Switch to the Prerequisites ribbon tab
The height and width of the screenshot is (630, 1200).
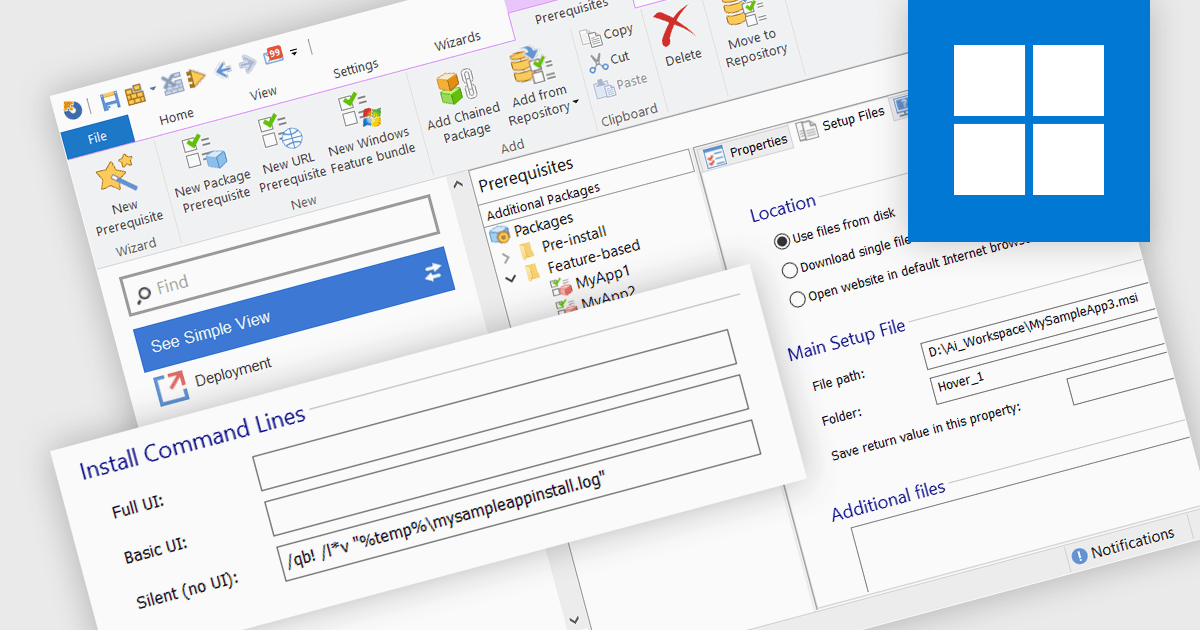coord(570,14)
